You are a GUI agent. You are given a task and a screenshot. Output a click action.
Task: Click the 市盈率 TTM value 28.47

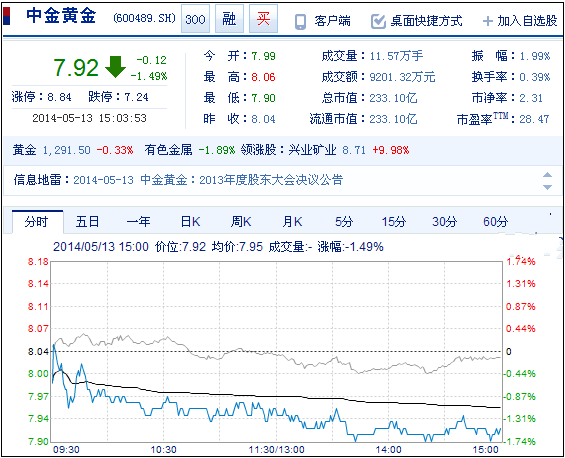tap(534, 119)
